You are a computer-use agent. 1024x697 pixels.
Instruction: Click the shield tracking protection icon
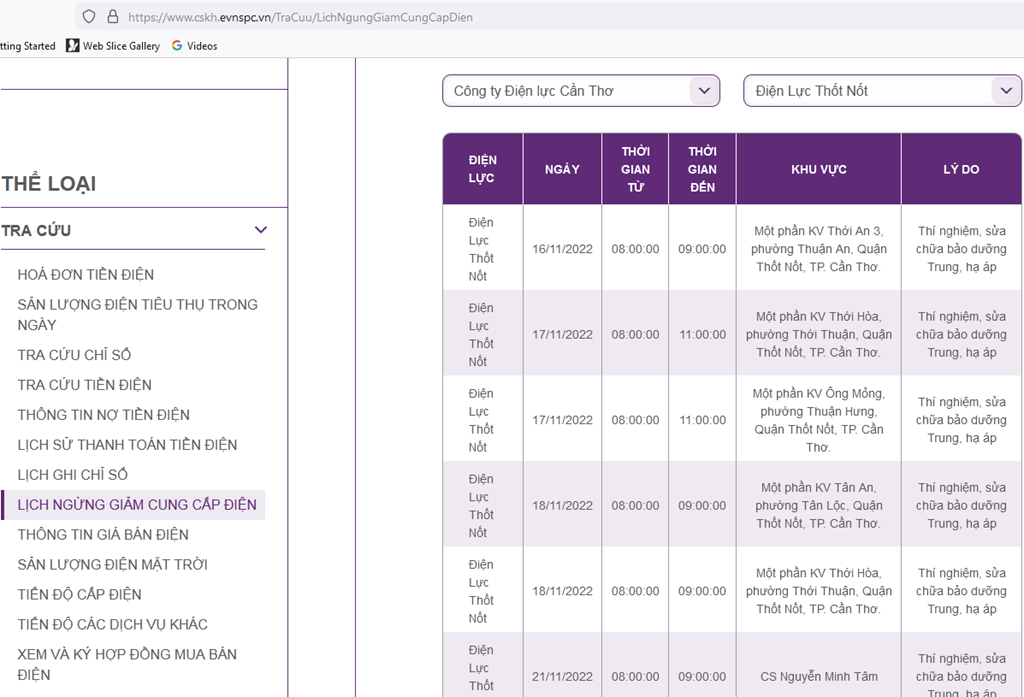point(89,17)
